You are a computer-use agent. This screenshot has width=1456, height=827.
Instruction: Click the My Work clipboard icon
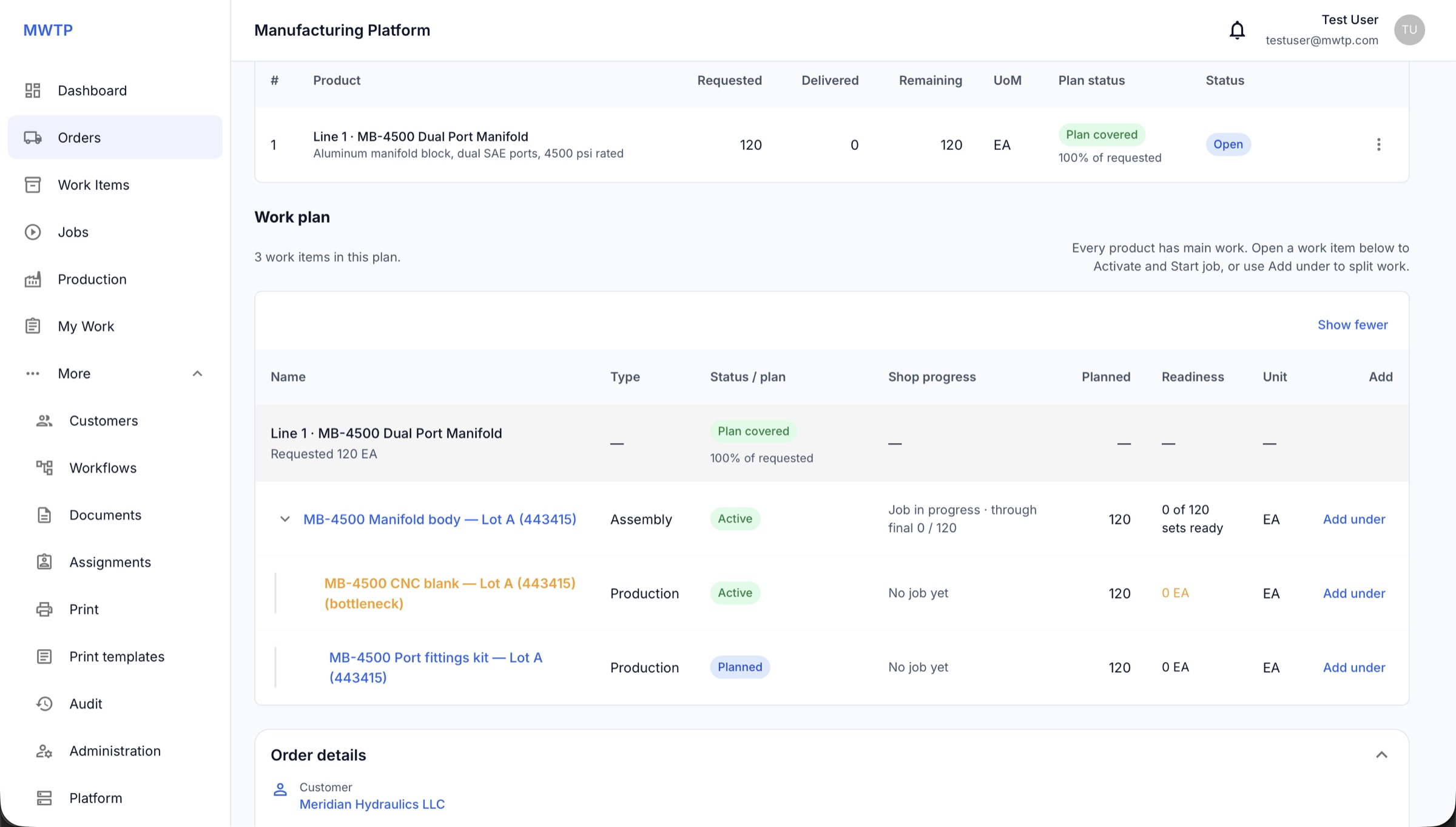click(x=33, y=326)
